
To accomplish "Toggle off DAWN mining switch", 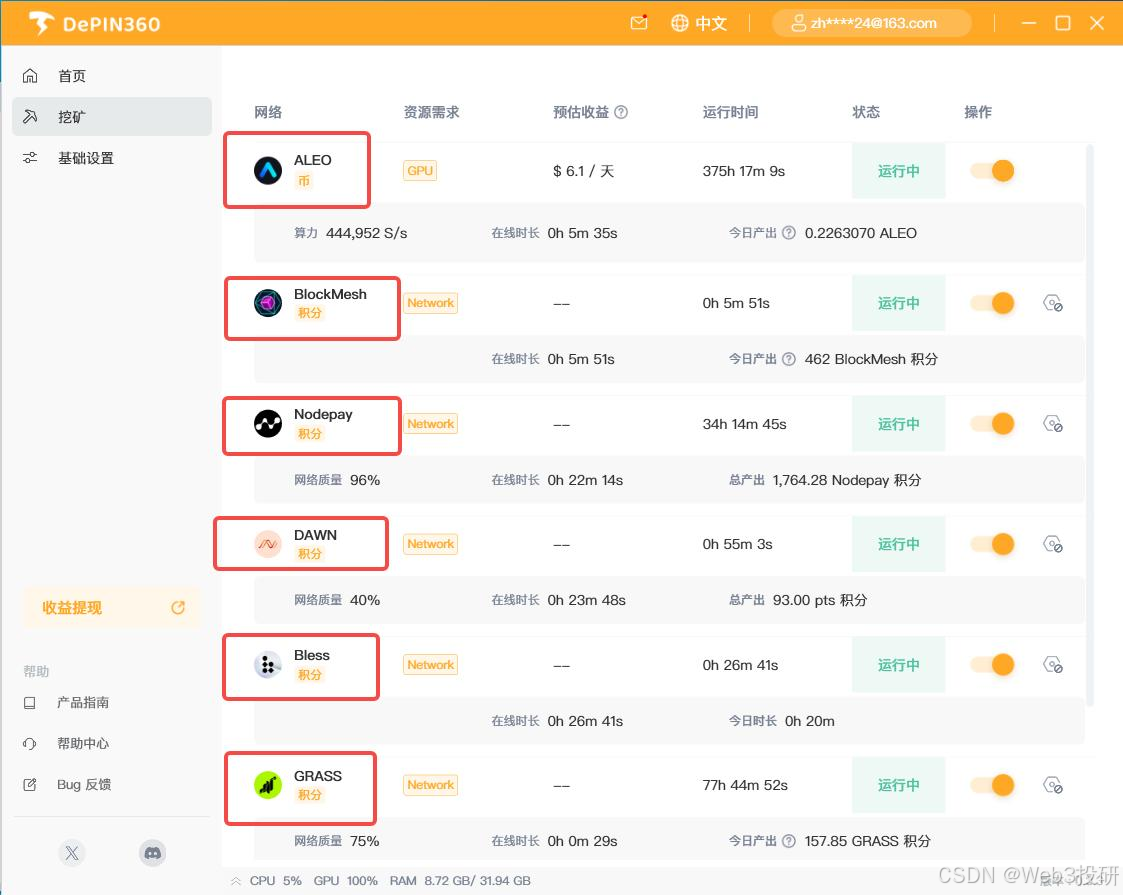I will tap(993, 544).
